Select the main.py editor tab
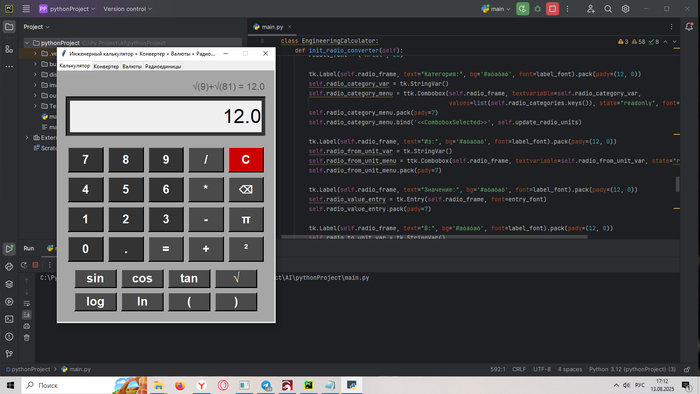 click(x=271, y=27)
